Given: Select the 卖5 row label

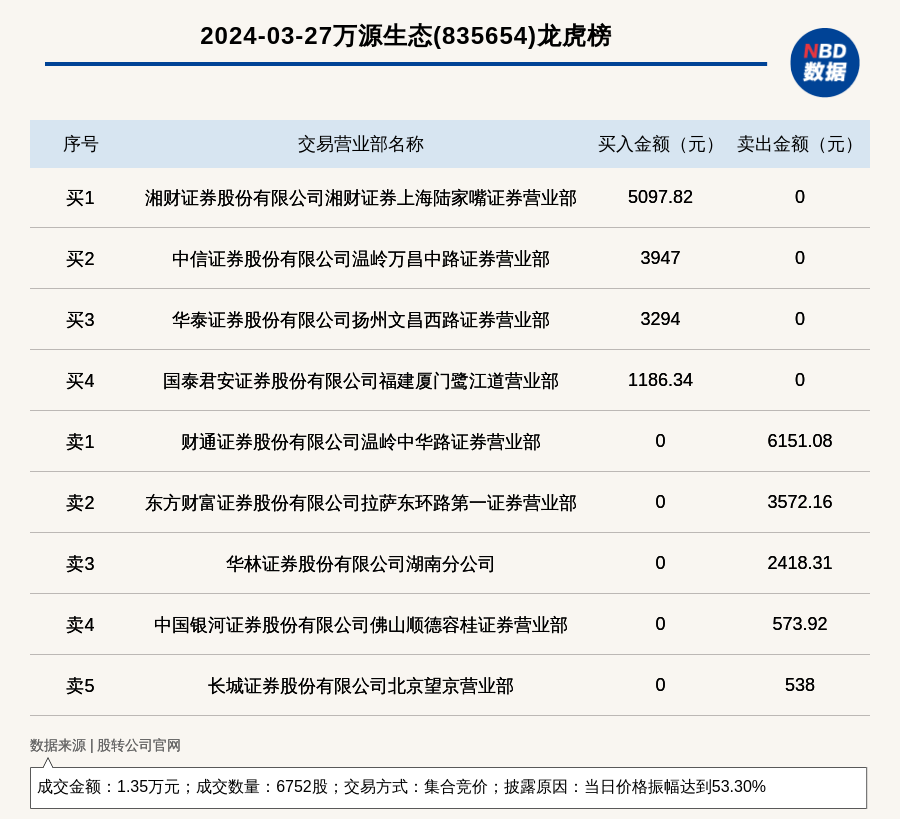Looking at the screenshot, I should (x=80, y=685).
